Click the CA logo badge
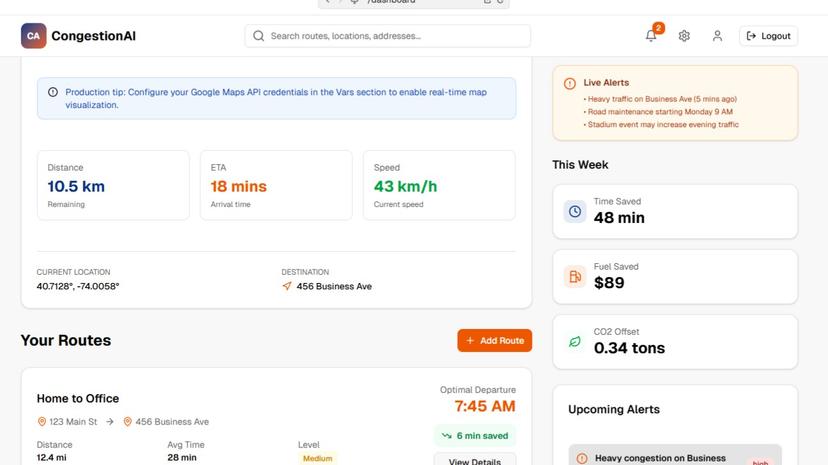Image resolution: width=828 pixels, height=465 pixels. click(x=34, y=36)
